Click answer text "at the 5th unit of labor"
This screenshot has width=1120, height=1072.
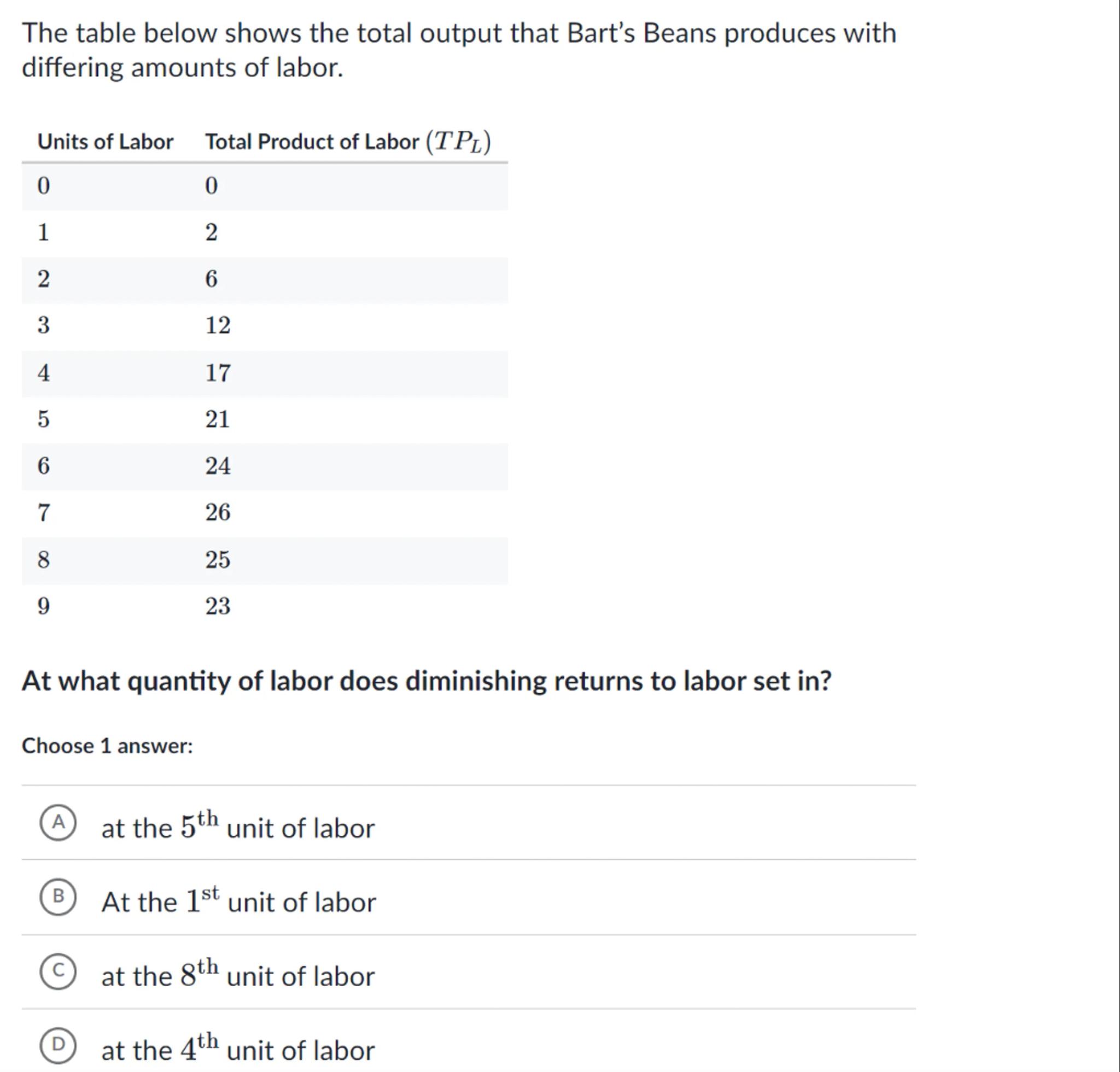click(238, 828)
